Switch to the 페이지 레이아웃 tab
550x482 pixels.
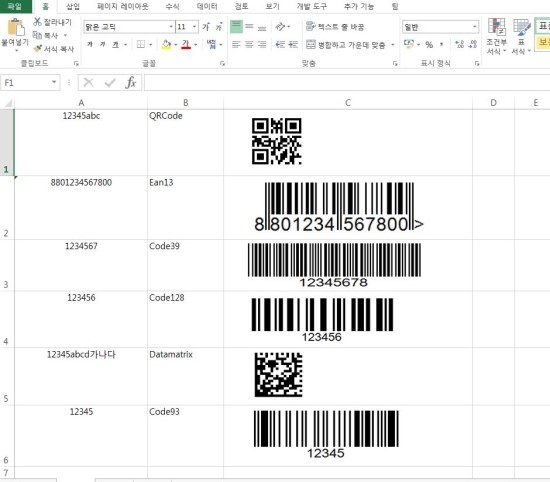pyautogui.click(x=122, y=6)
